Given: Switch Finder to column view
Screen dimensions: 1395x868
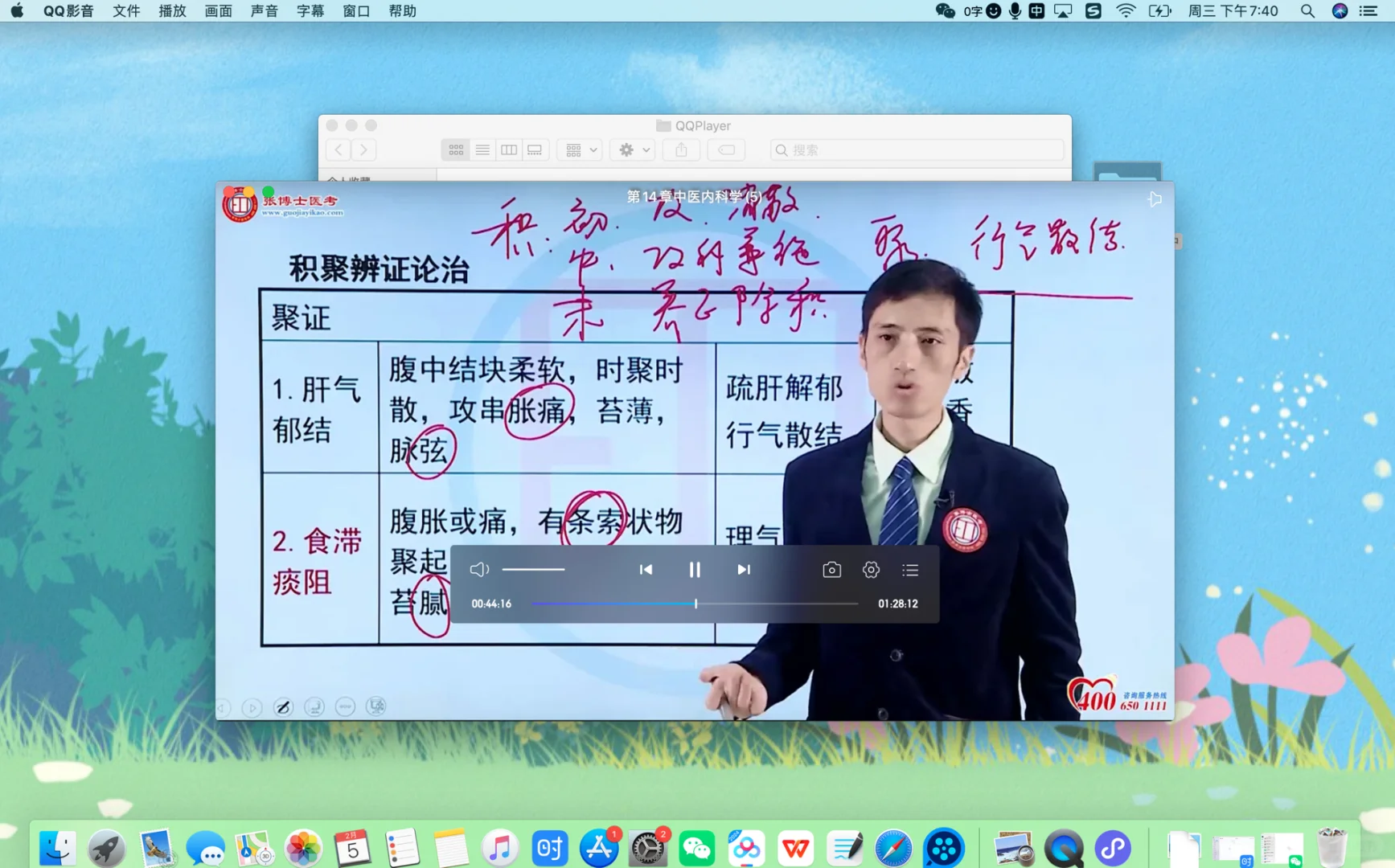Looking at the screenshot, I should click(509, 149).
